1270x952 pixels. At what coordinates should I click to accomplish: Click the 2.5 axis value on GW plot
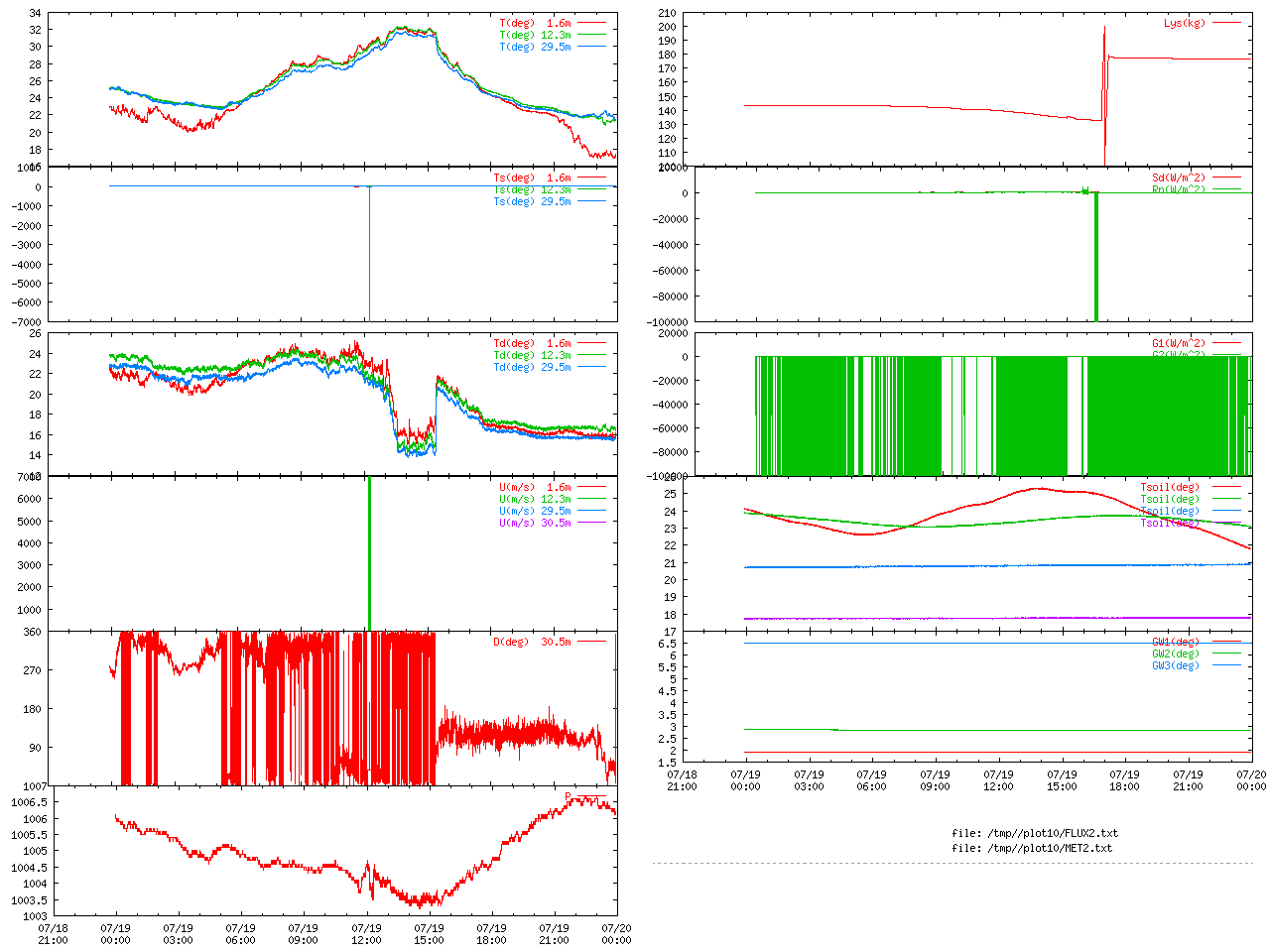(667, 739)
